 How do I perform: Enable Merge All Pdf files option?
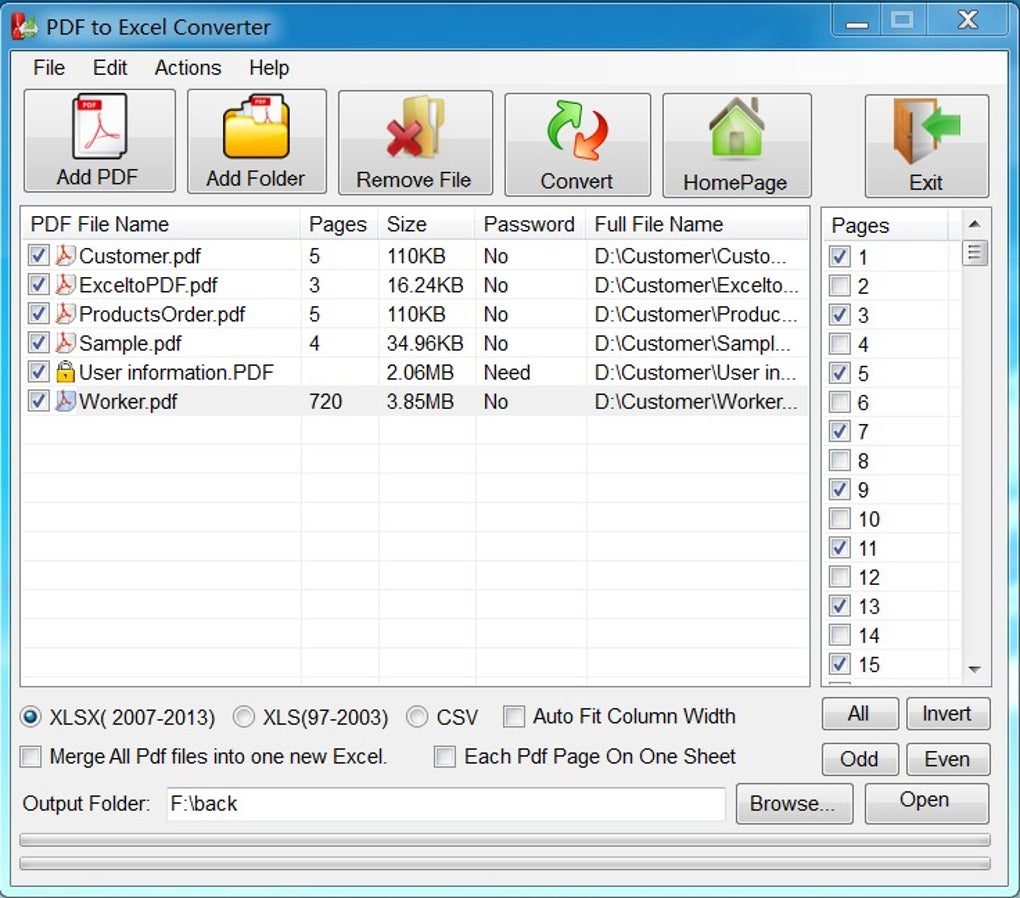point(30,757)
